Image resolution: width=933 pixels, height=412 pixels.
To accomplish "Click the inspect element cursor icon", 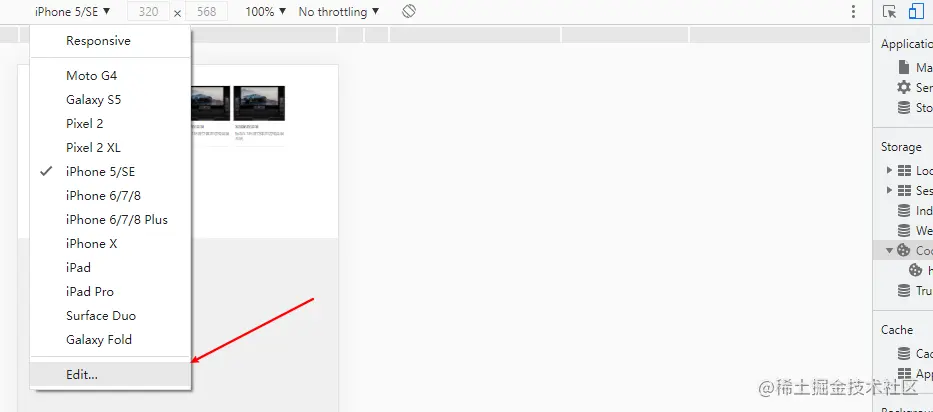I will pos(890,11).
